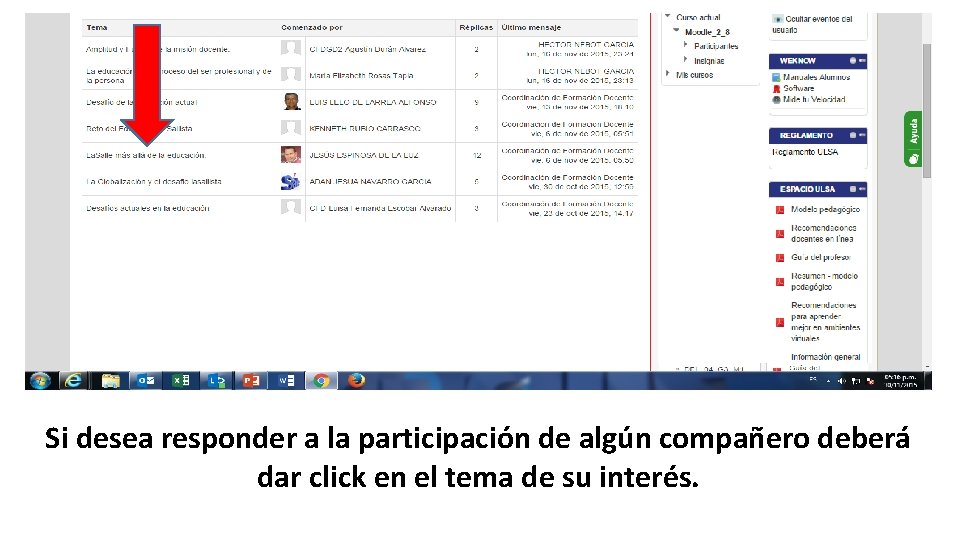Open the Información general link

[826, 357]
